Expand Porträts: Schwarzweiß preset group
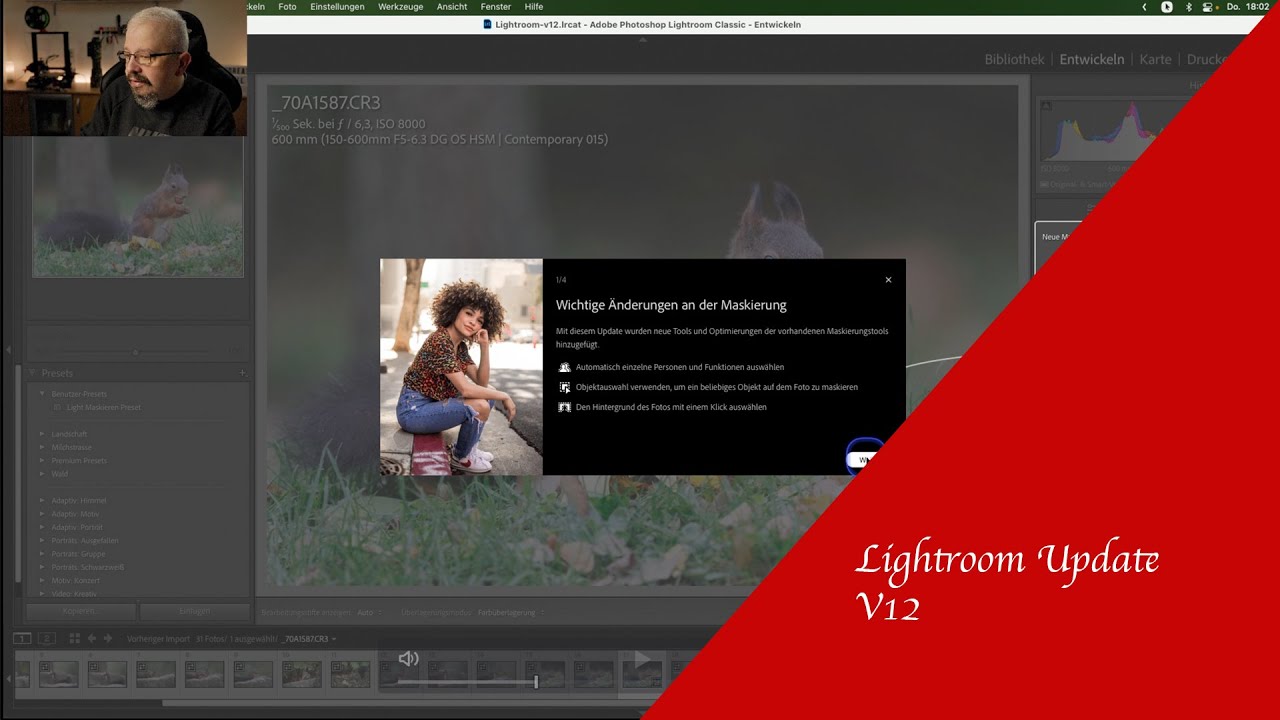1280x720 pixels. point(42,567)
